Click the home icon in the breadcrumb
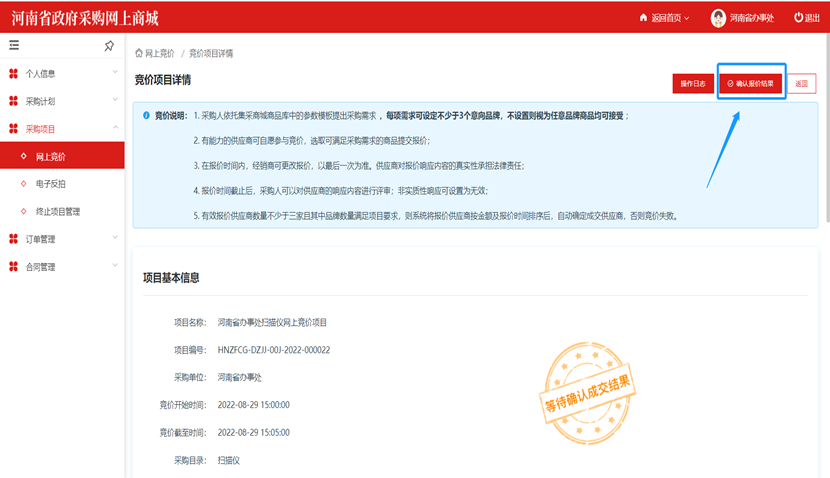Viewport: 830px width, 478px height. (139, 53)
